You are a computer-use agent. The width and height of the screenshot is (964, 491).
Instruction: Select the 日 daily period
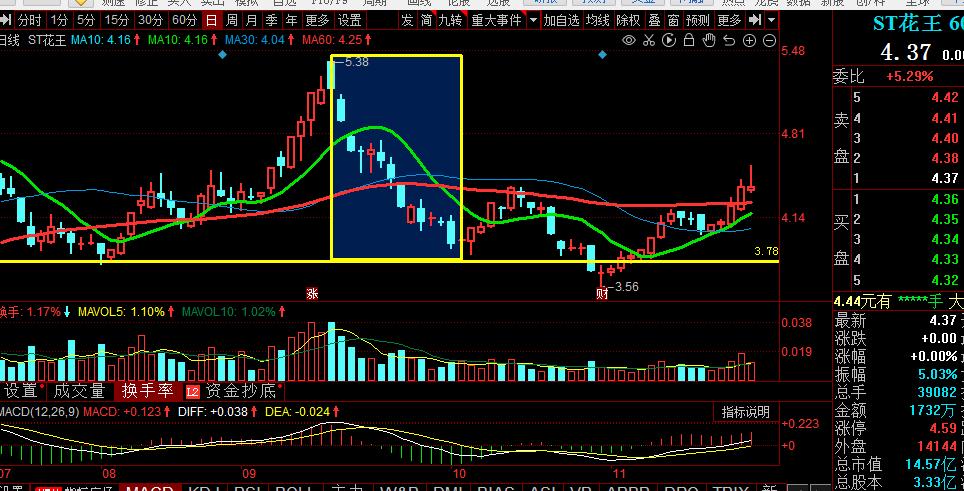211,20
